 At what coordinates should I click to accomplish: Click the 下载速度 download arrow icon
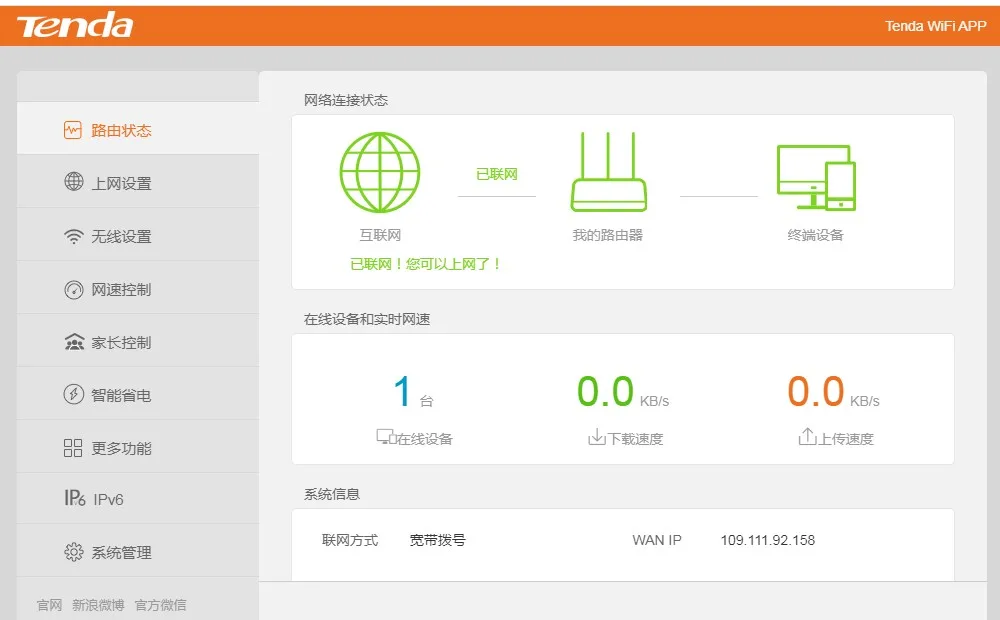(x=596, y=437)
